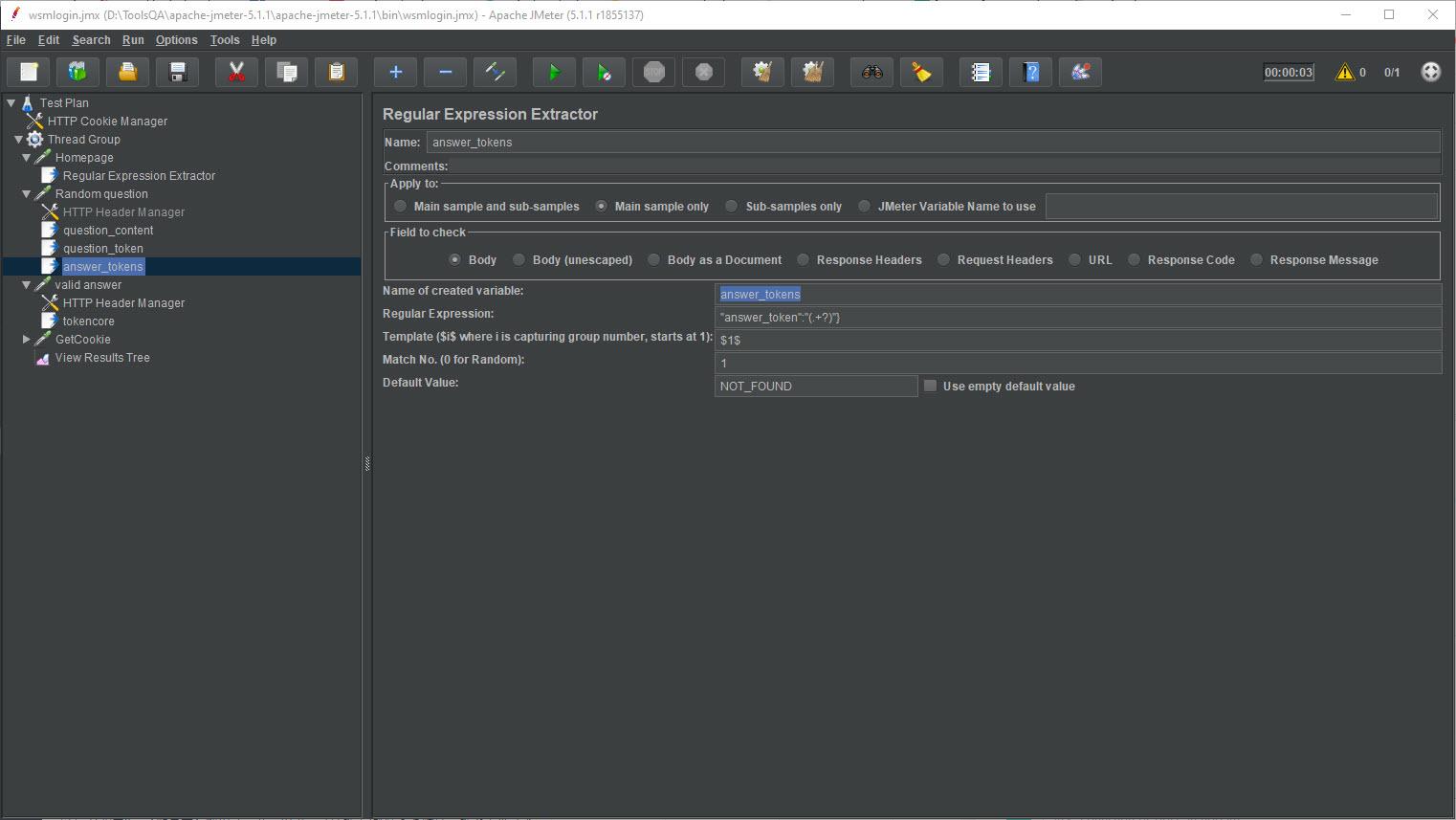
Task: Collapse the Random question node
Action: click(27, 194)
